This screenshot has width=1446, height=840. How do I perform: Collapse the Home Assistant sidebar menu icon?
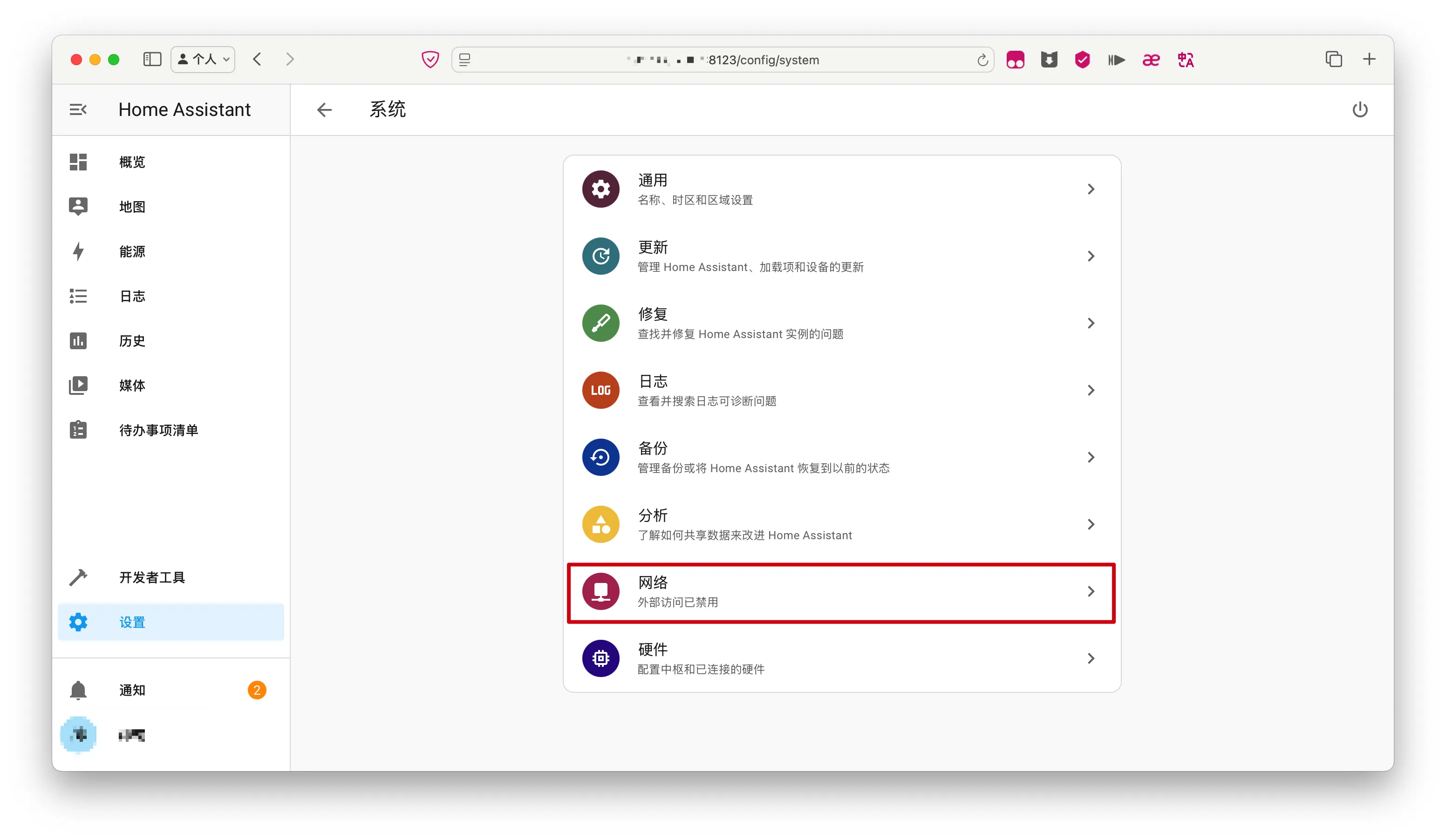[78, 109]
